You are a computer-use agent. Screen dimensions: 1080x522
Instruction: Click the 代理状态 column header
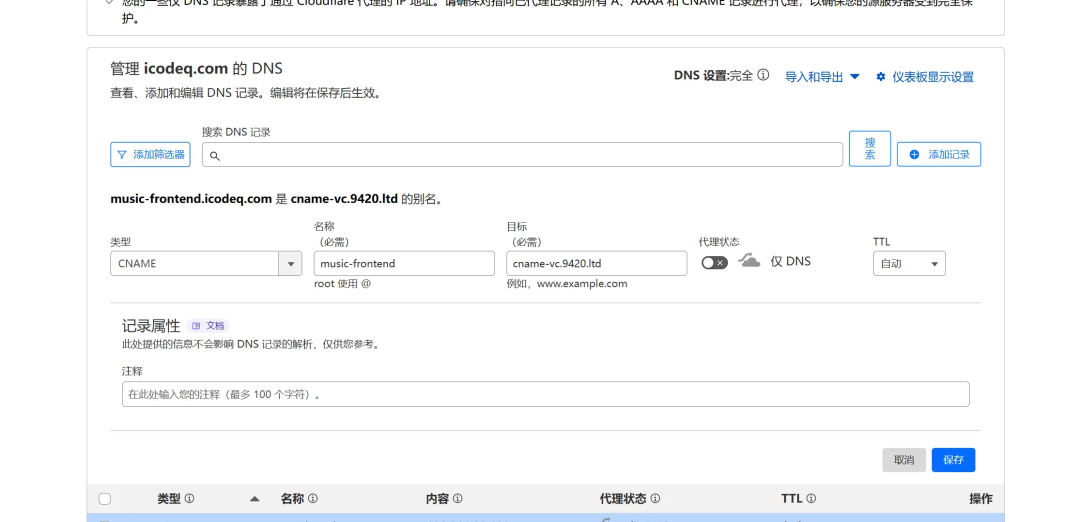[623, 499]
